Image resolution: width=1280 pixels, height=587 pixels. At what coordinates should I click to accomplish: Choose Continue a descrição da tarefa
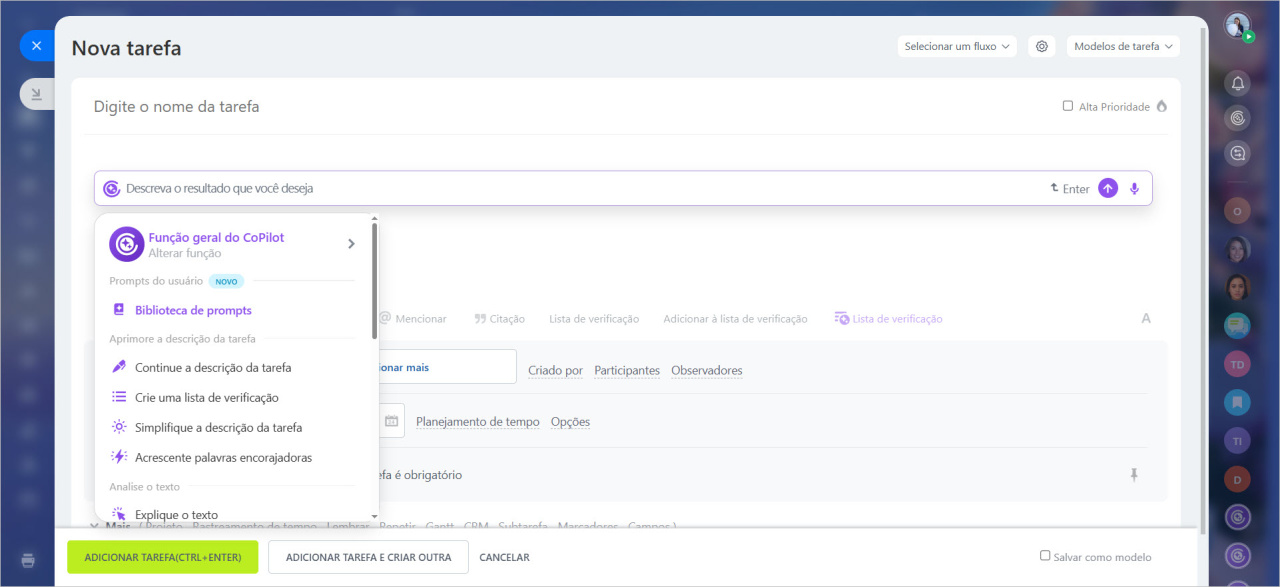[x=213, y=367]
